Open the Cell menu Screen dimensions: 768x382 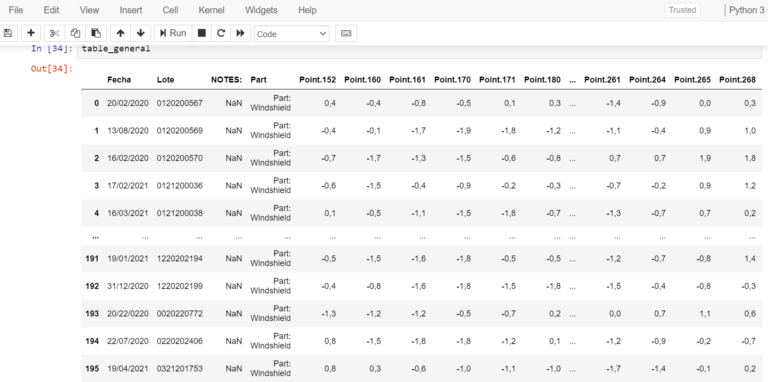[170, 10]
